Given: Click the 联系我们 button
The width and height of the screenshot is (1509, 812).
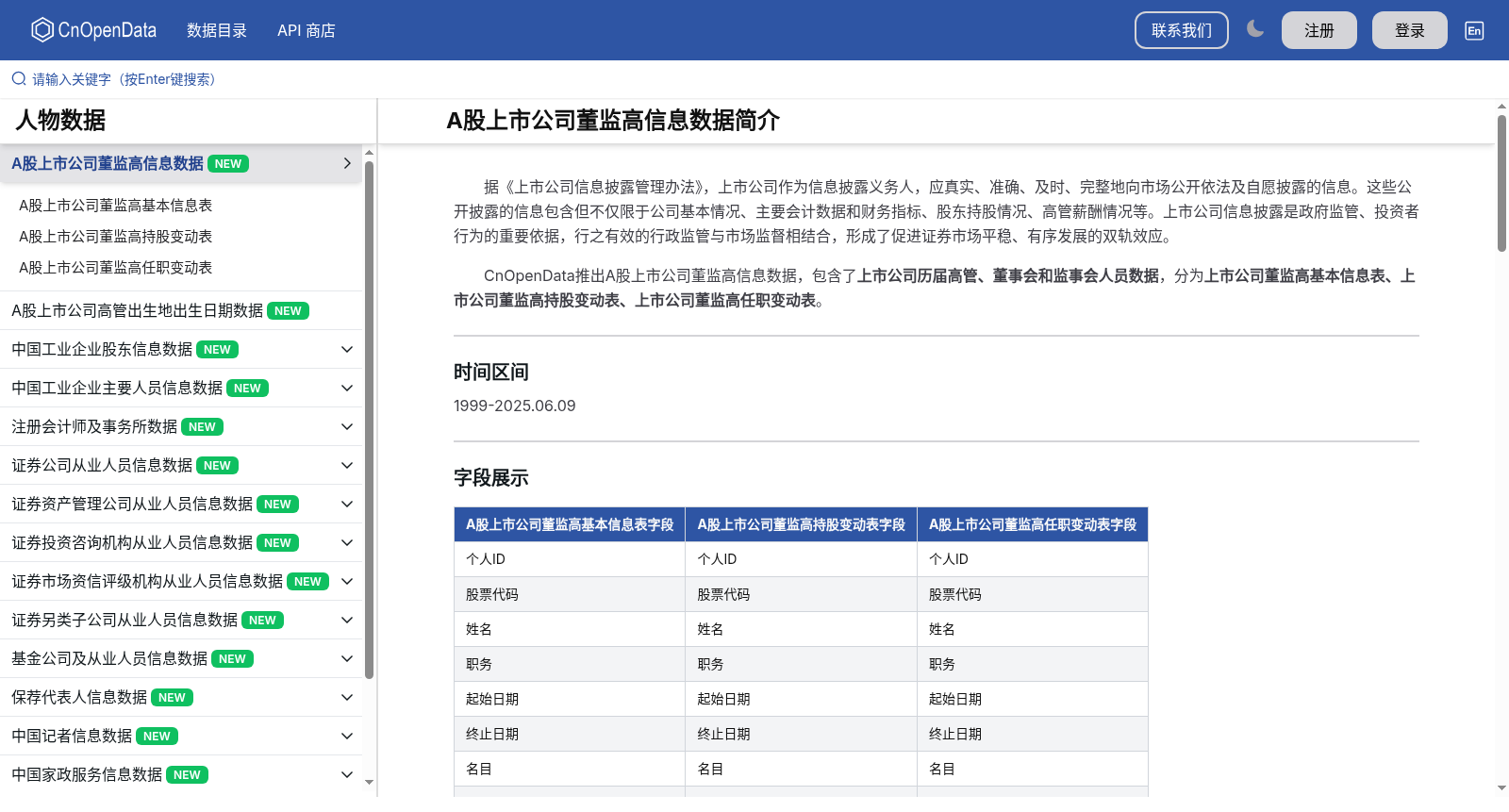Looking at the screenshot, I should tap(1182, 30).
